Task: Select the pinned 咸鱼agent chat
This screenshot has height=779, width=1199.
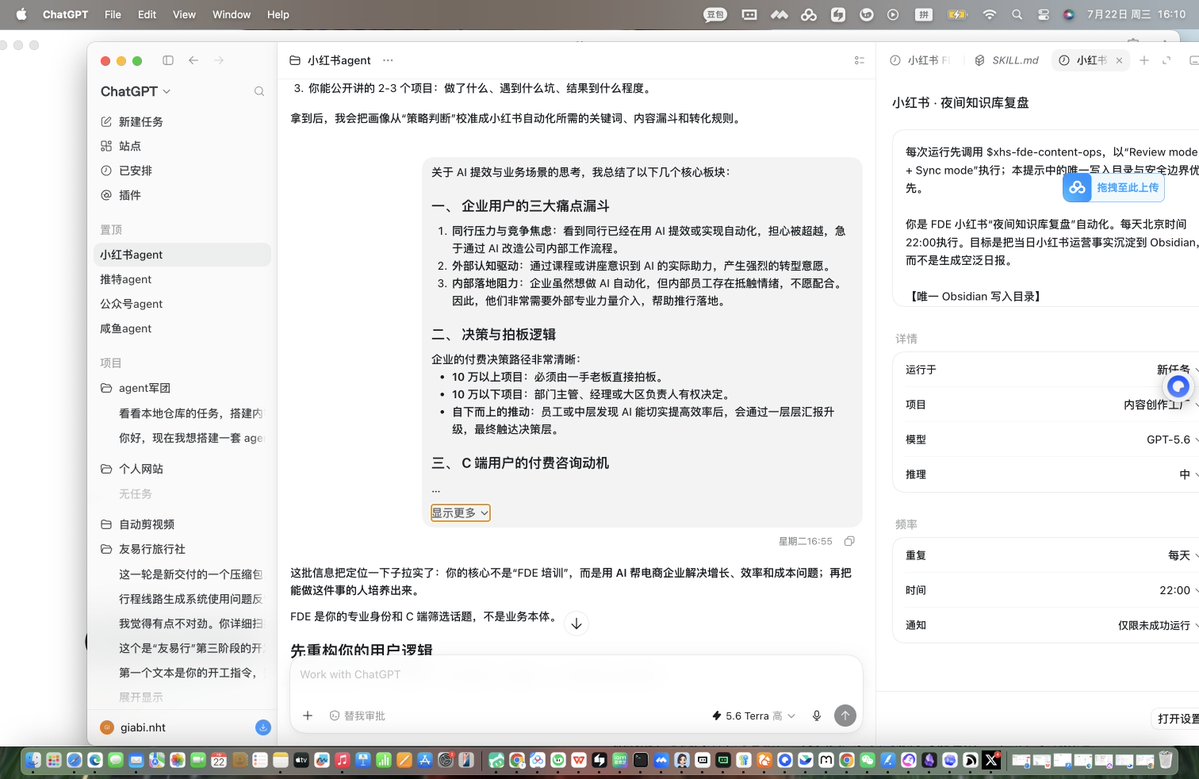Action: (x=182, y=328)
